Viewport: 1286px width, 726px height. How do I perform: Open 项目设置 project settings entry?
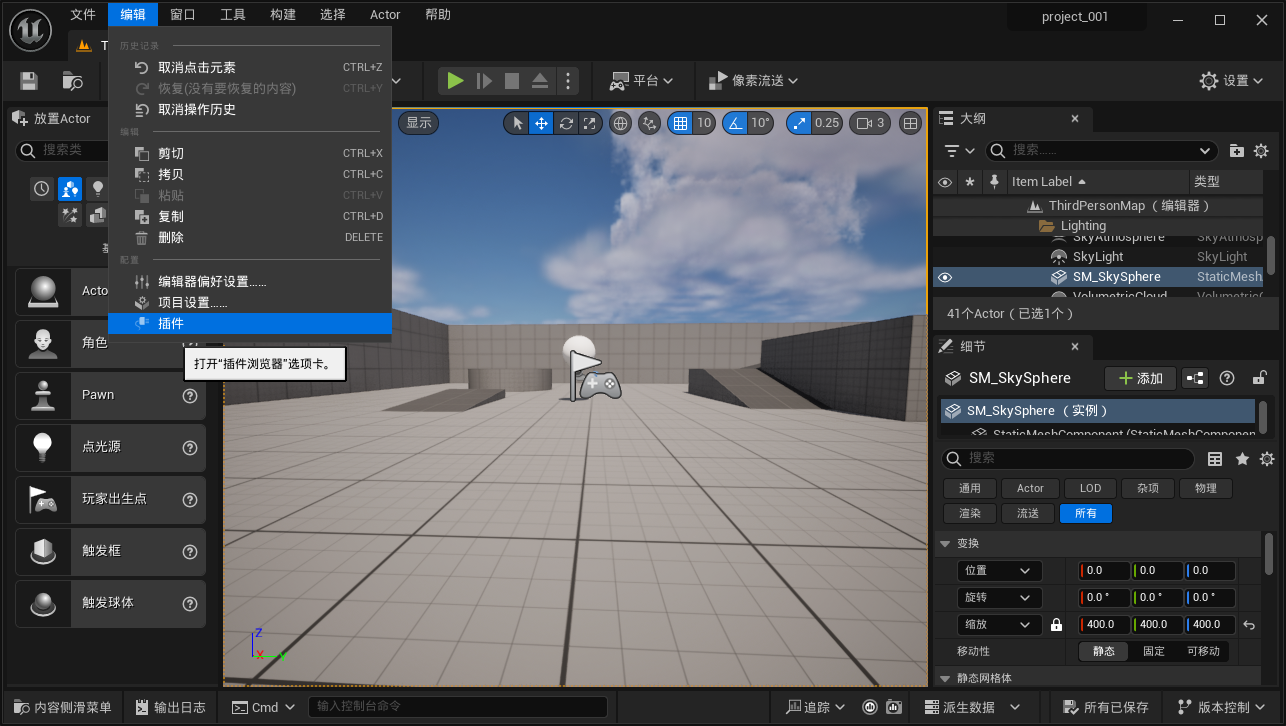pyautogui.click(x=250, y=302)
